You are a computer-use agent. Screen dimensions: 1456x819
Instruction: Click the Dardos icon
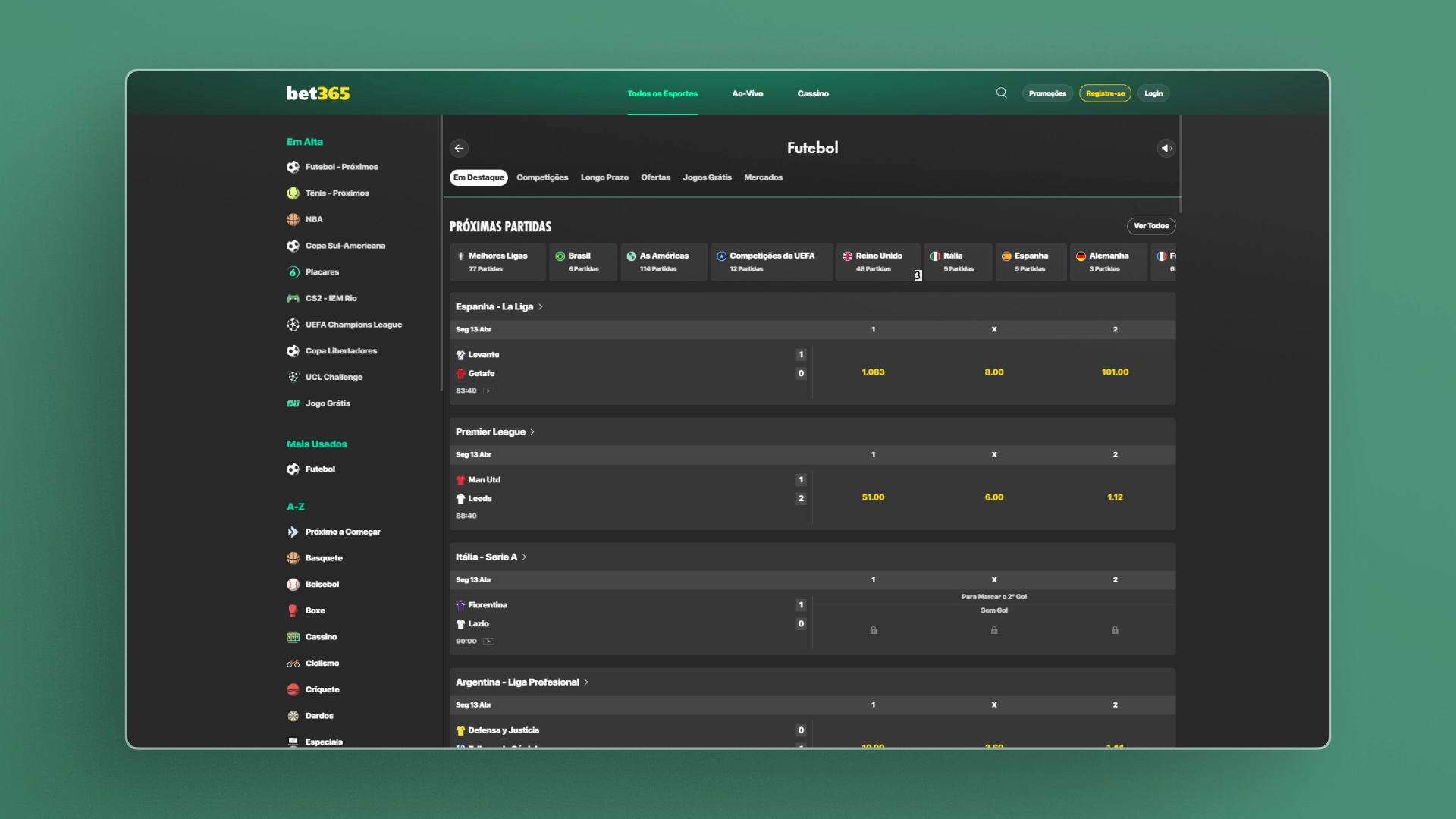tap(293, 716)
